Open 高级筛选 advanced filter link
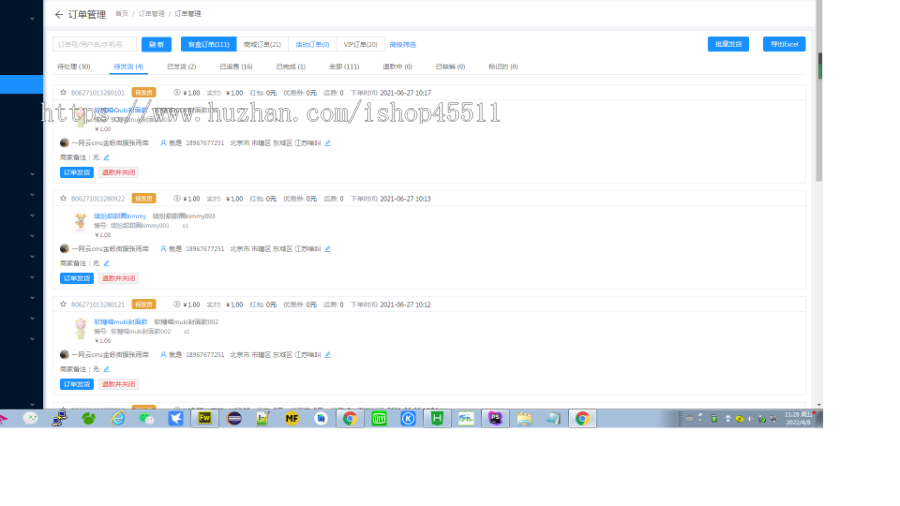Image resolution: width=900 pixels, height=506 pixels. [402, 44]
